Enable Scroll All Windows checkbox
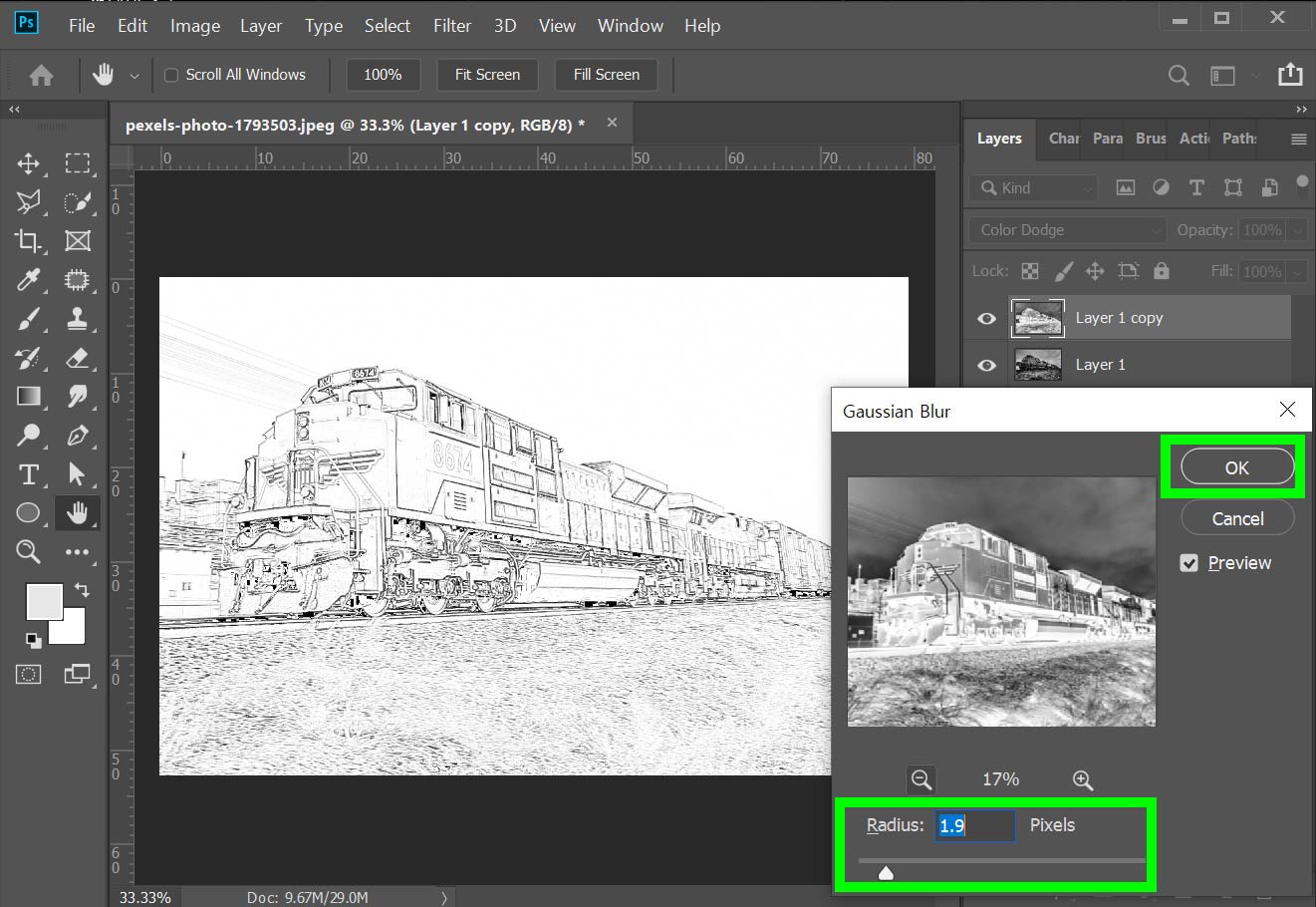The width and height of the screenshot is (1316, 907). (171, 75)
